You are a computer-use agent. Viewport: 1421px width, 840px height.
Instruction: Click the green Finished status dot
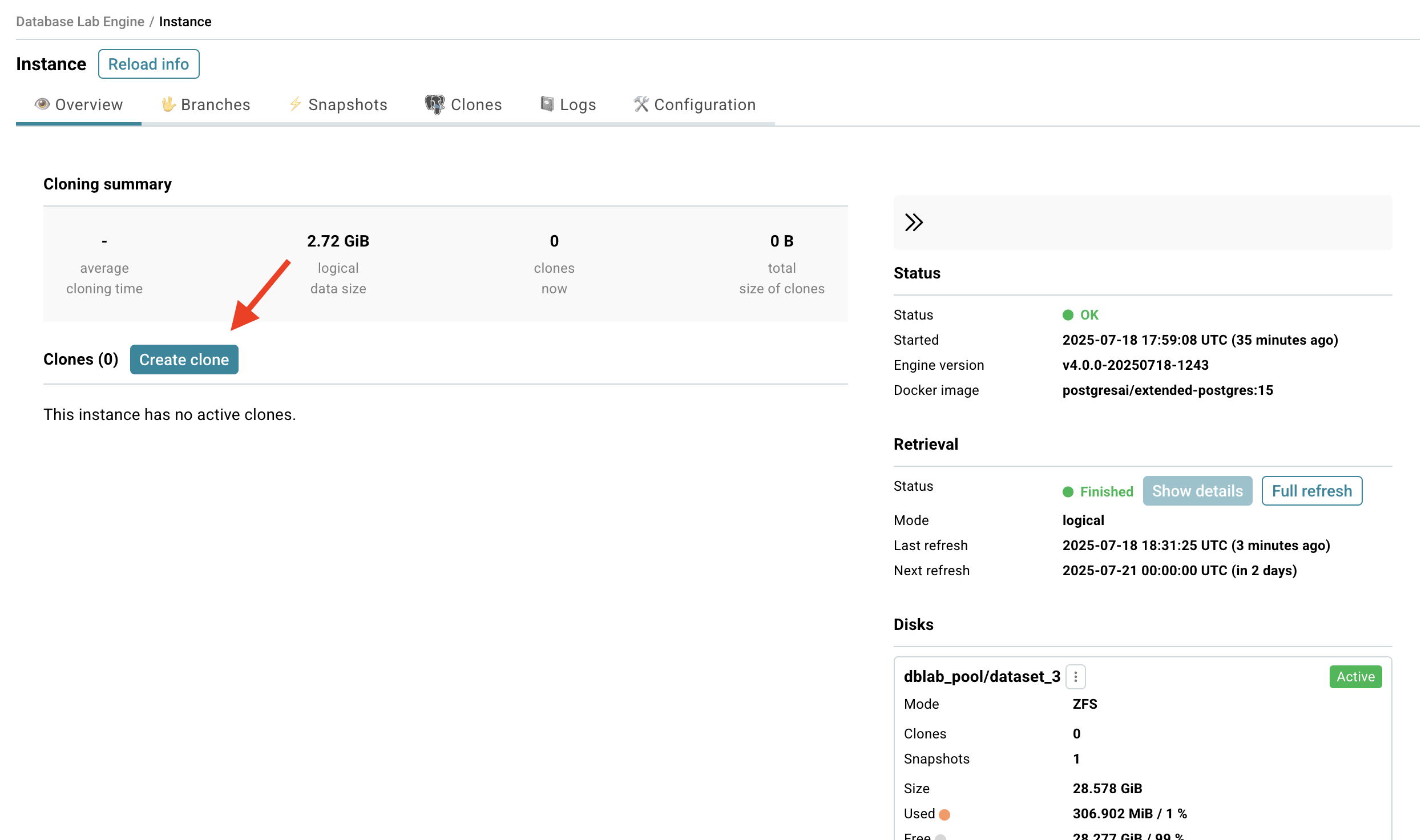click(x=1068, y=492)
